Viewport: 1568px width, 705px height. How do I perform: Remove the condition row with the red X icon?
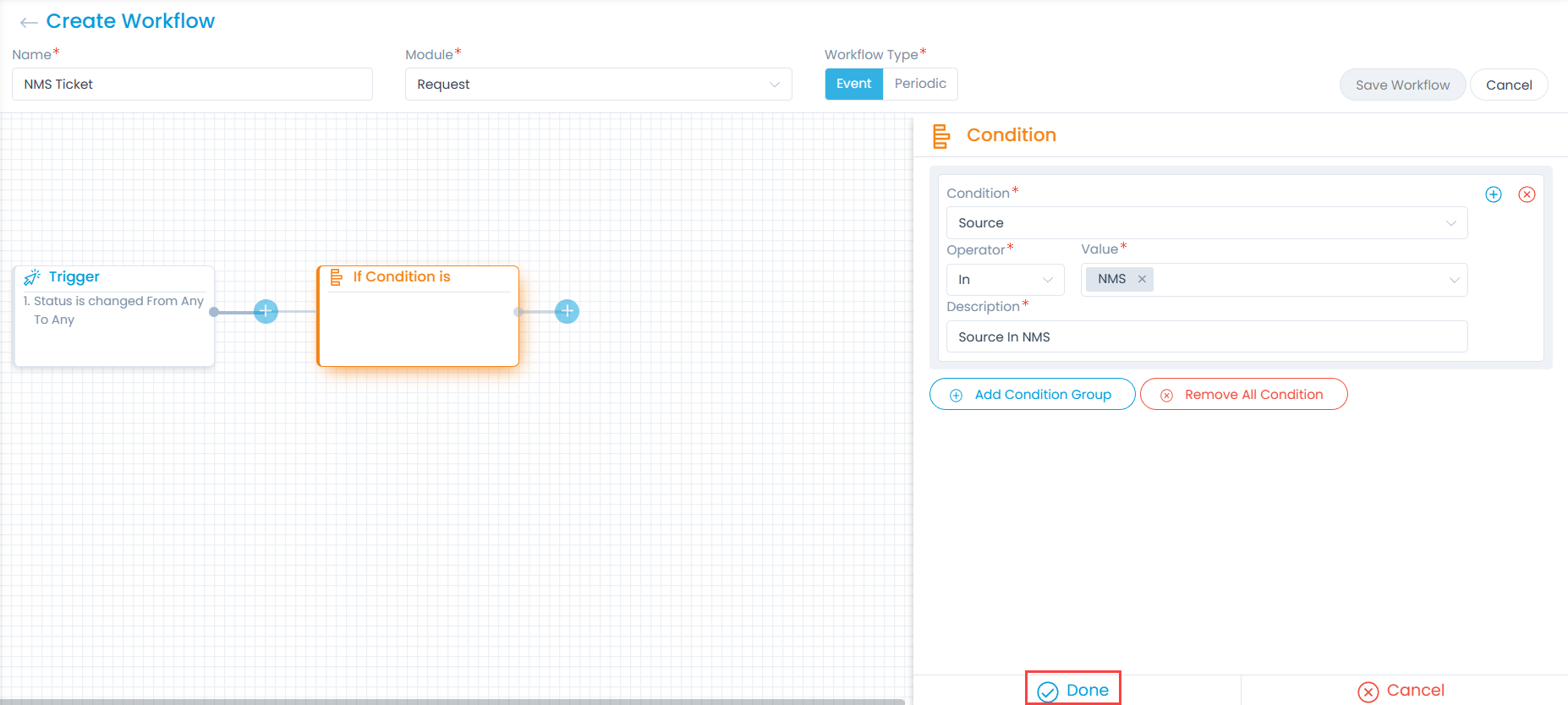point(1526,194)
